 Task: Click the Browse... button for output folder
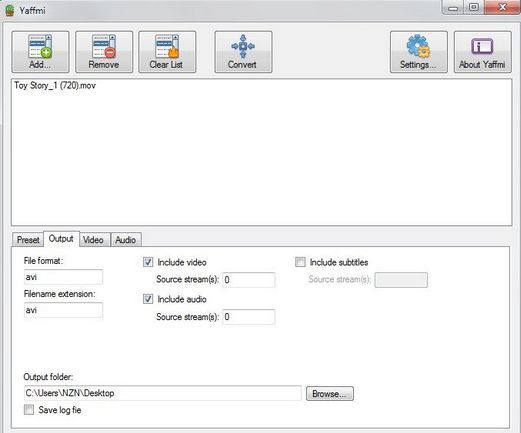tap(330, 394)
